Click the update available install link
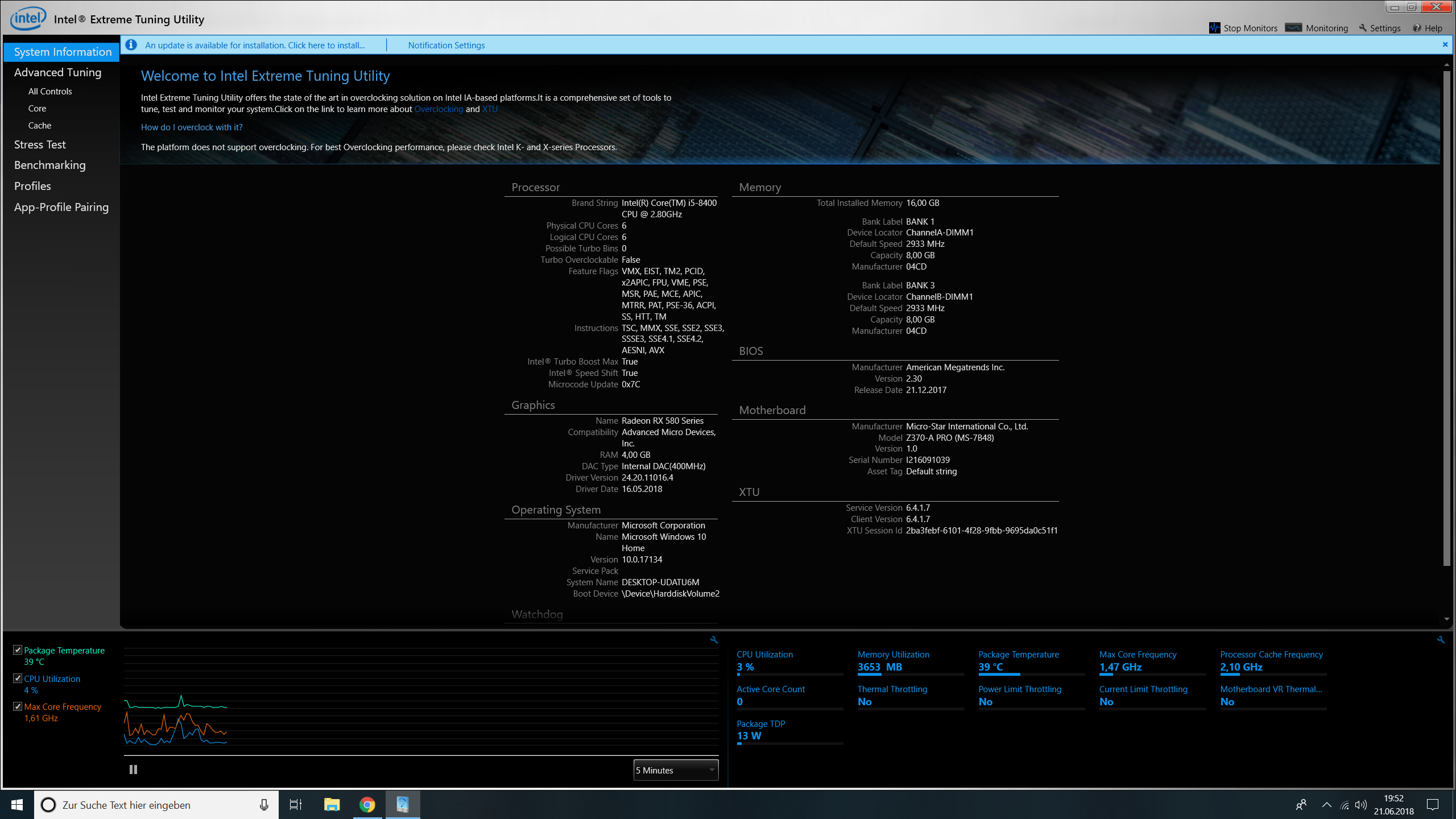1456x819 pixels. click(x=255, y=45)
